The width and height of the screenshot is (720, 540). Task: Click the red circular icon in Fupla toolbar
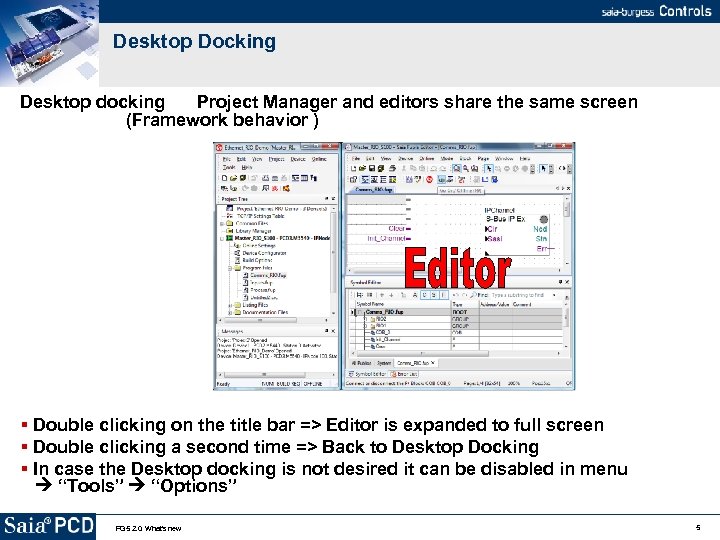coord(429,179)
